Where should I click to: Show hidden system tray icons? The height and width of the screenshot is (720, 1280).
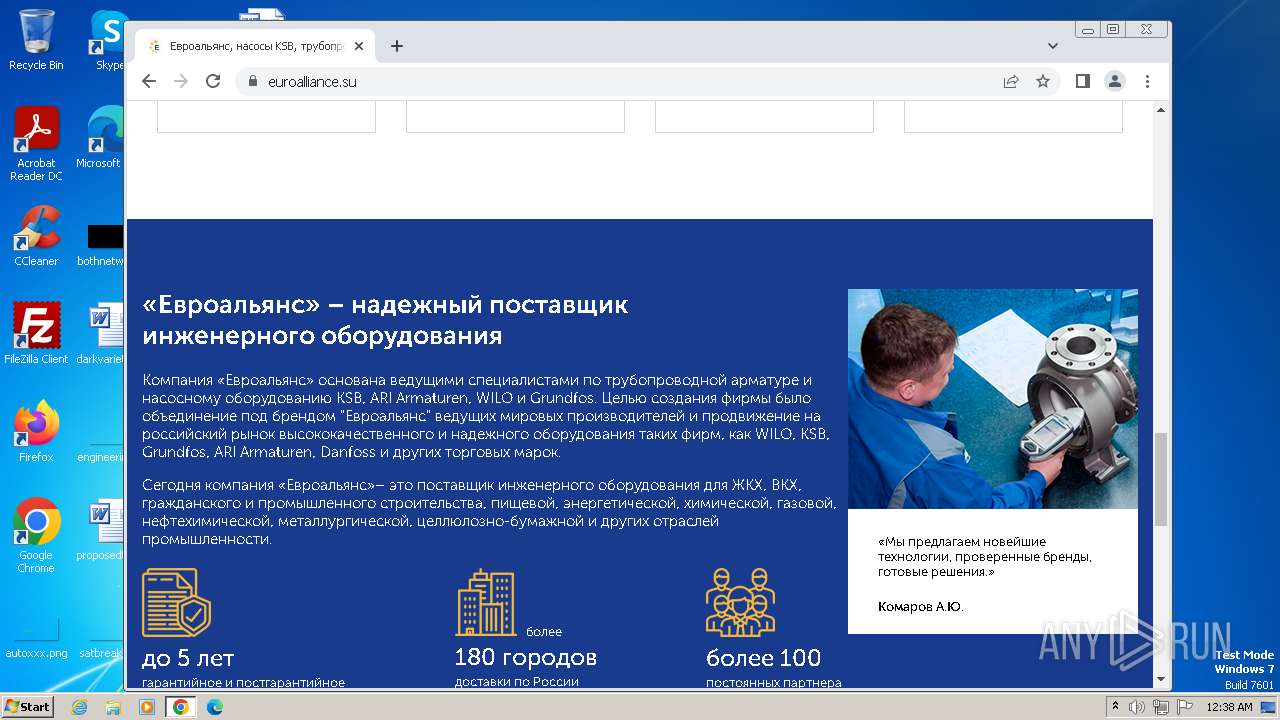[x=1115, y=707]
